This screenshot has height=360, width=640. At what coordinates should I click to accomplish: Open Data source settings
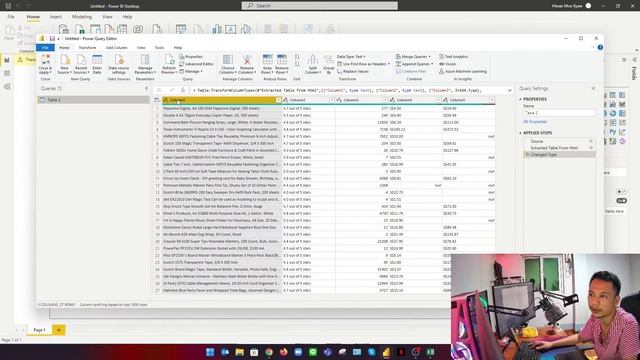click(x=119, y=64)
